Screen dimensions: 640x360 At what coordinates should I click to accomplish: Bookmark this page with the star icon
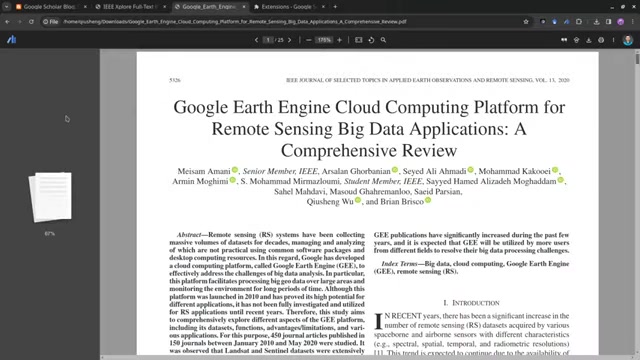click(526, 22)
